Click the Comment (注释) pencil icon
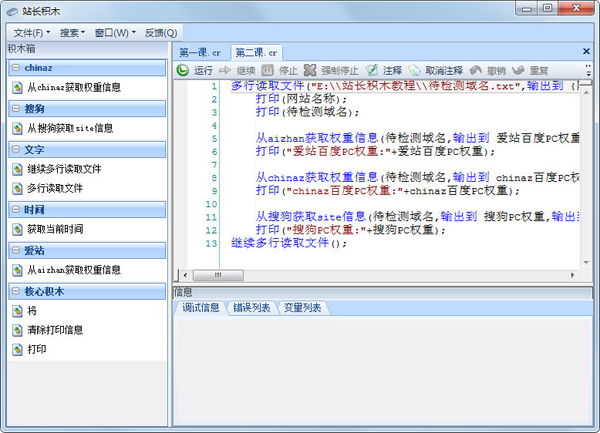600x433 pixels. (x=372, y=70)
